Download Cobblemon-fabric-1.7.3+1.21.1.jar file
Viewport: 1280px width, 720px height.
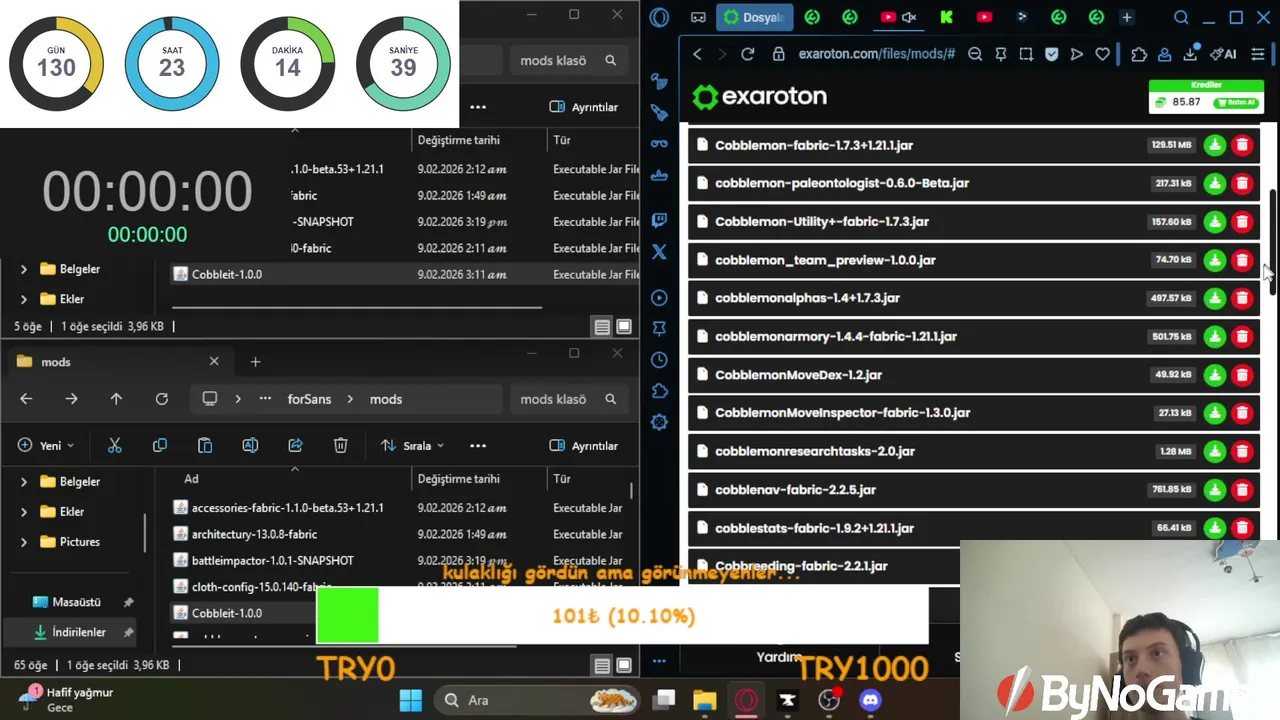[x=1214, y=145]
